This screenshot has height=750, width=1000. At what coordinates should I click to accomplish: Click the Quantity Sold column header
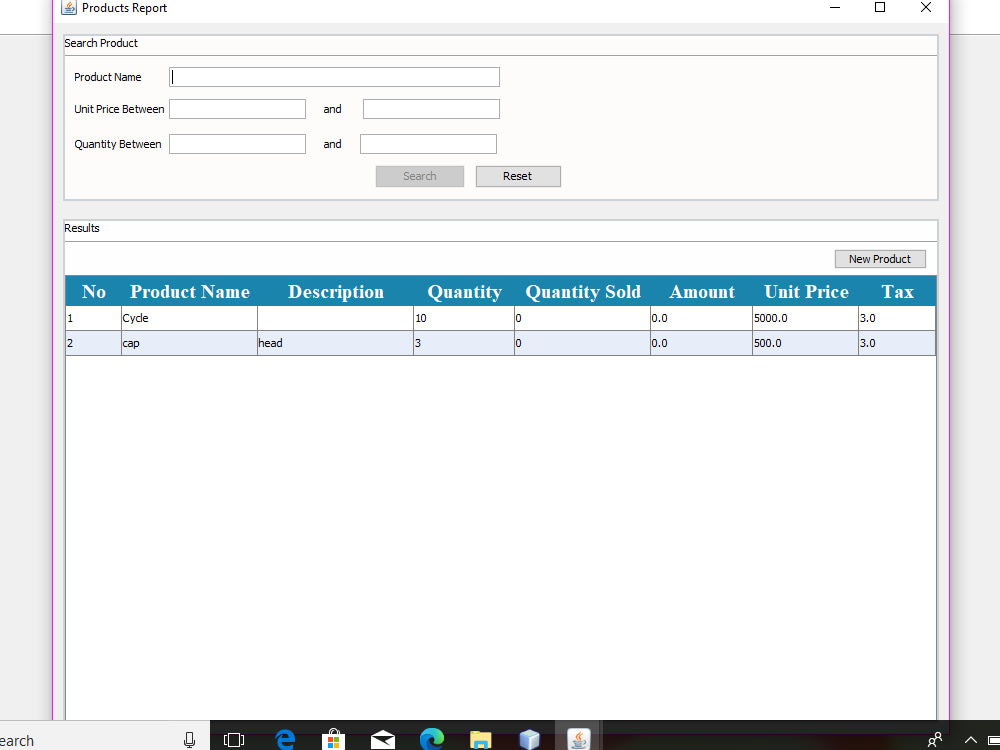583,291
